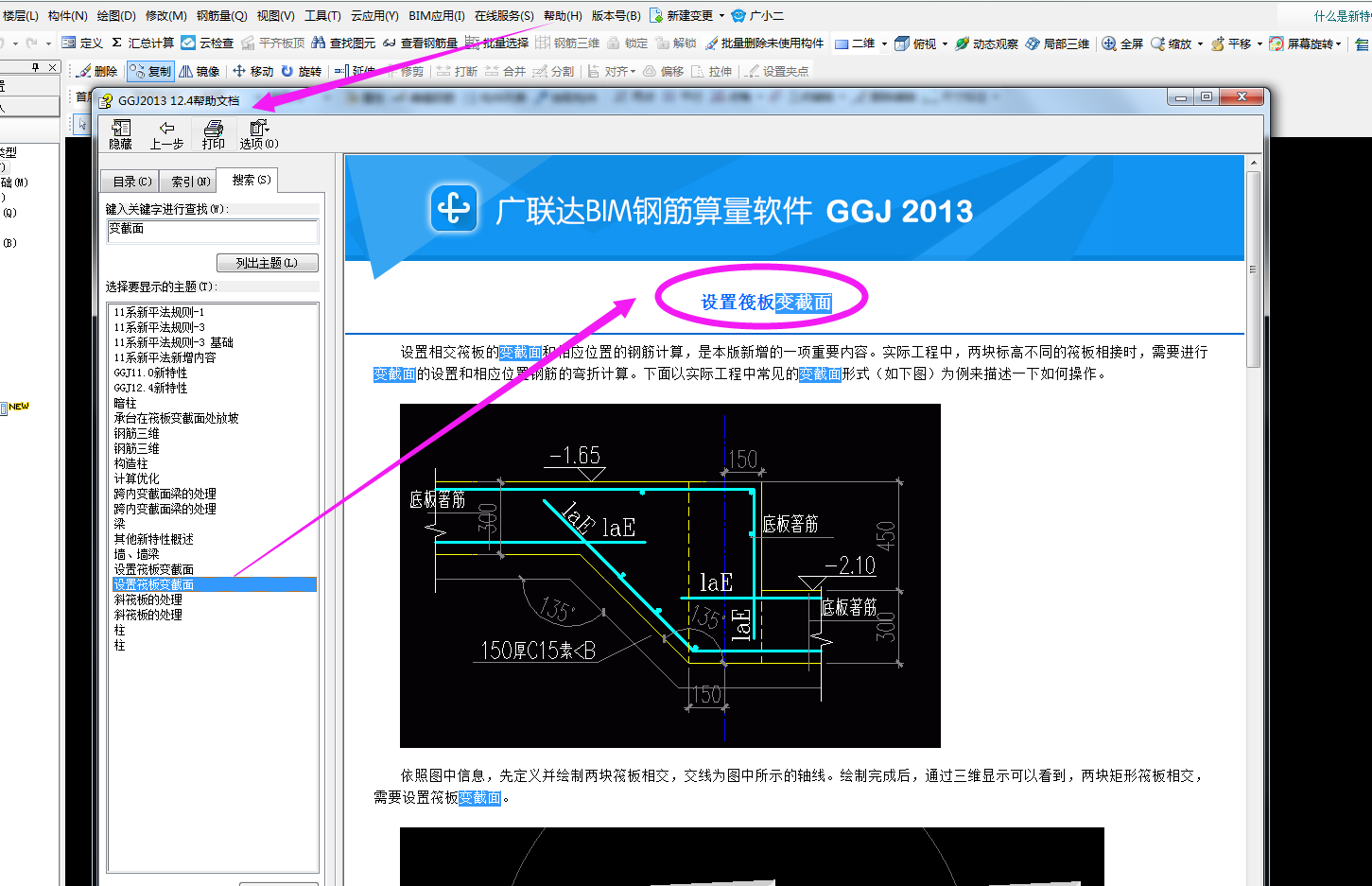
Task: Open the 钢筋量(Q) menu
Action: pyautogui.click(x=222, y=16)
